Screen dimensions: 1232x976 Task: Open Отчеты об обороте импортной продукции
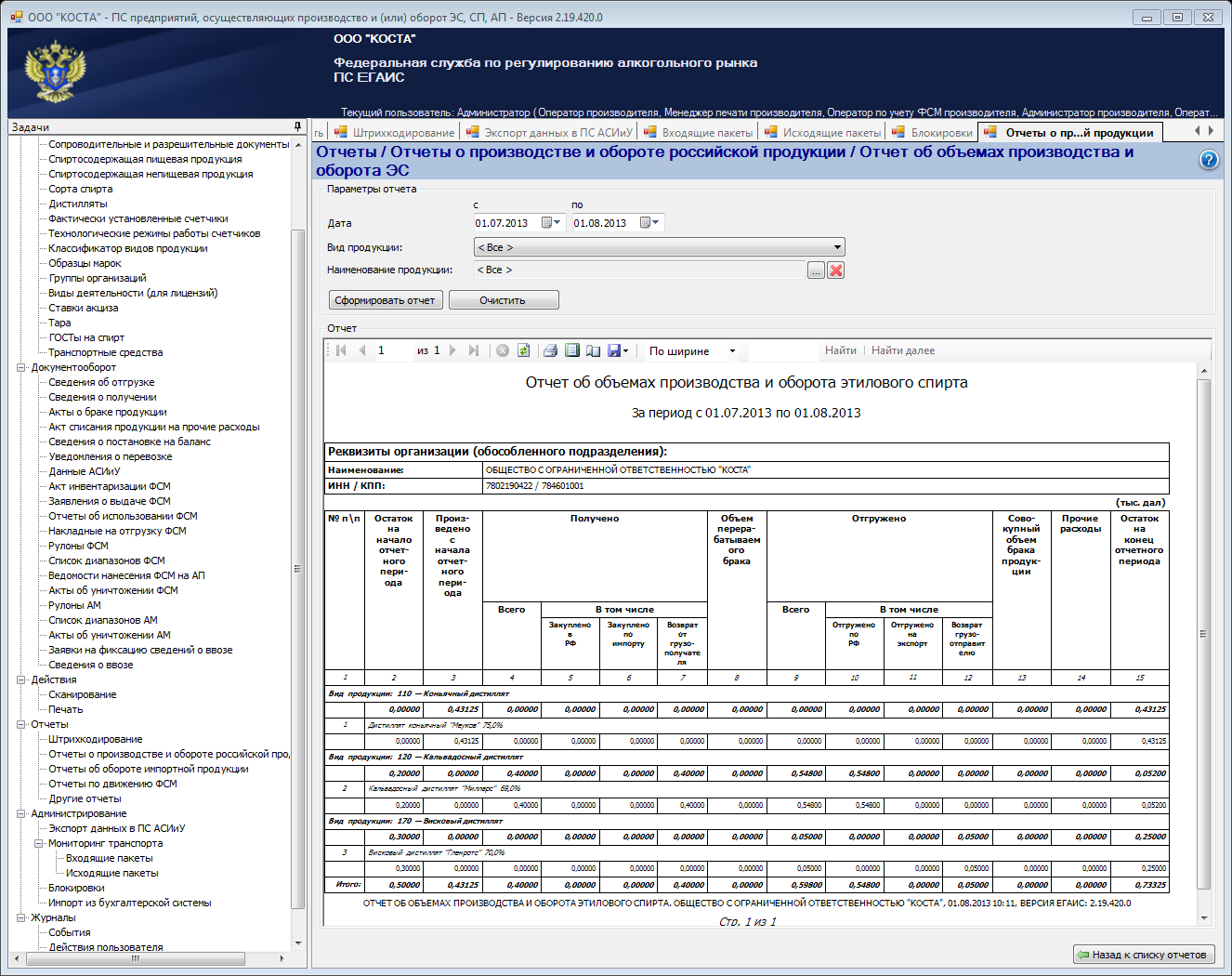[x=149, y=769]
